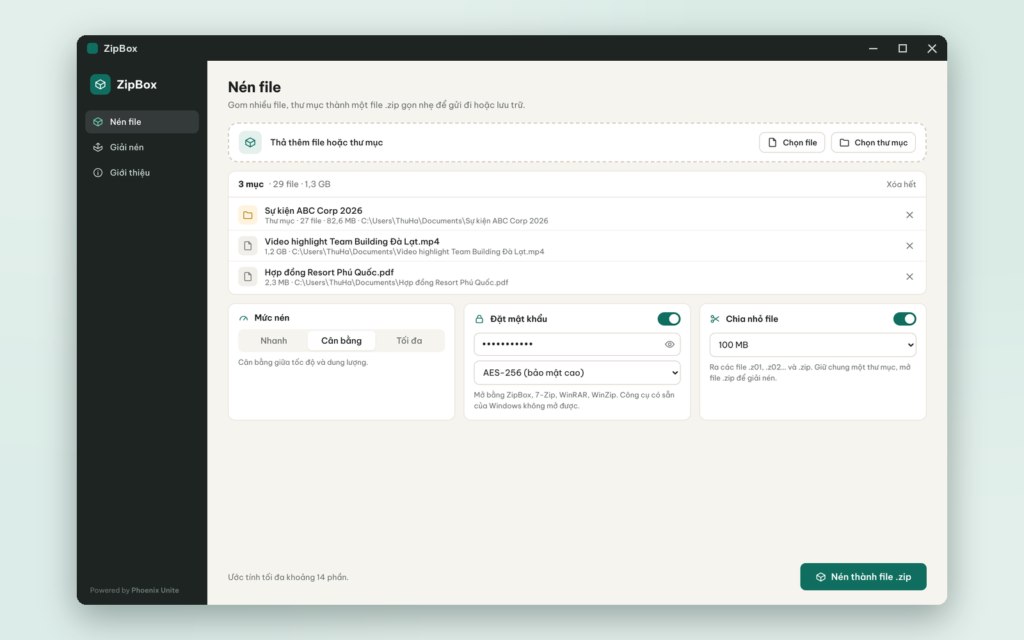The height and width of the screenshot is (640, 1024).
Task: Toggle the Chia nhỏ file switch
Action: pos(904,319)
